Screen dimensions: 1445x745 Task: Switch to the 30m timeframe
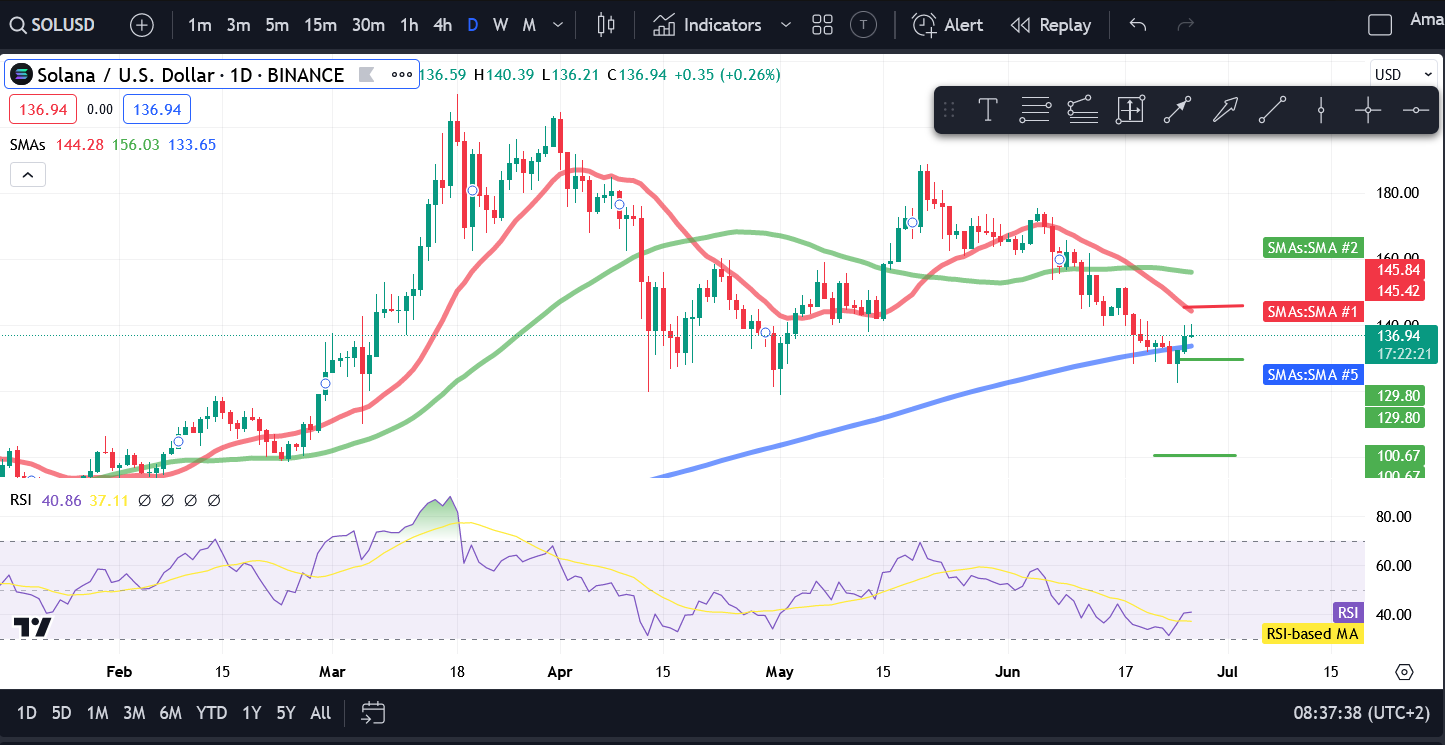click(368, 25)
